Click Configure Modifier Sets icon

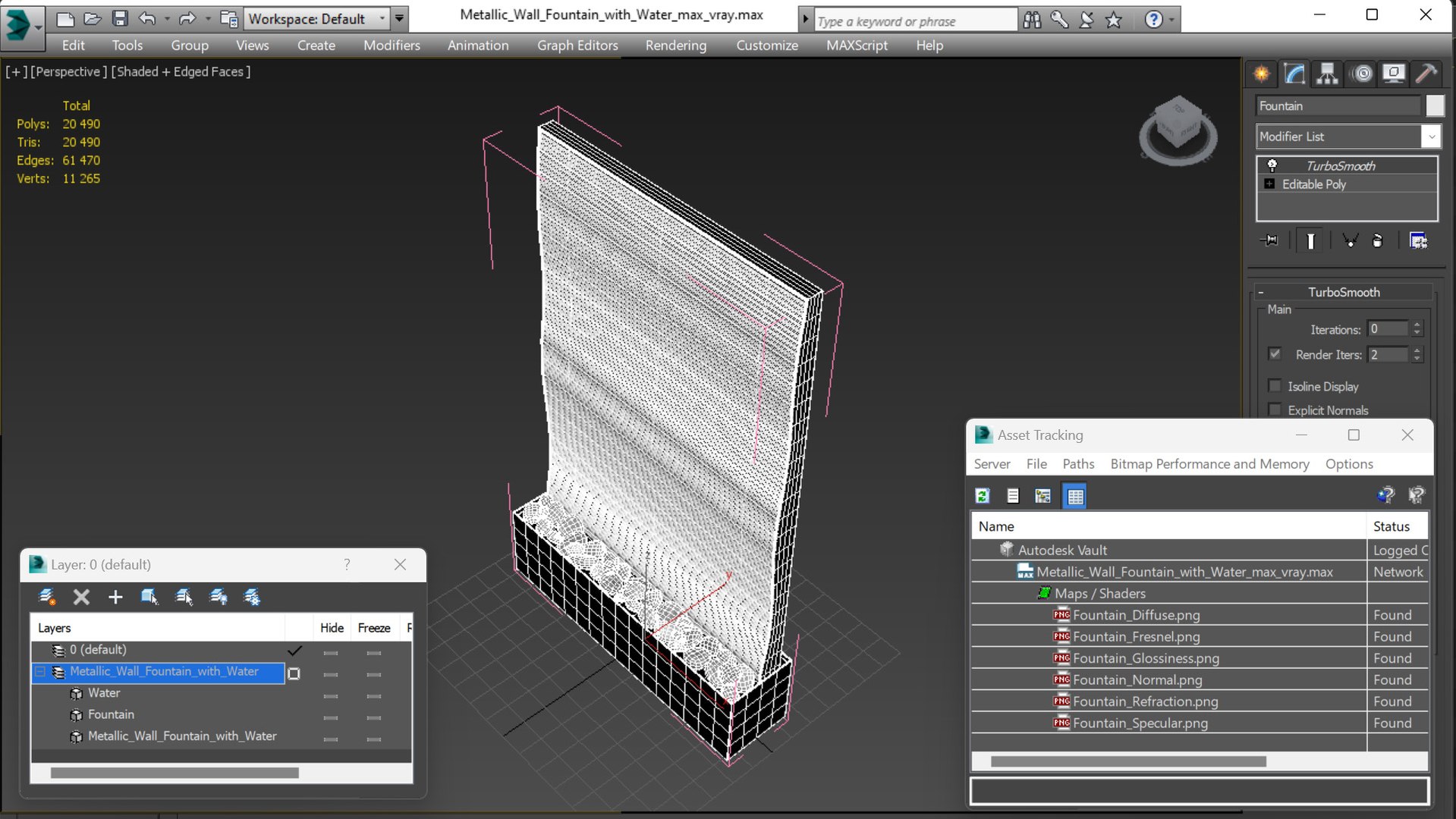click(1418, 240)
